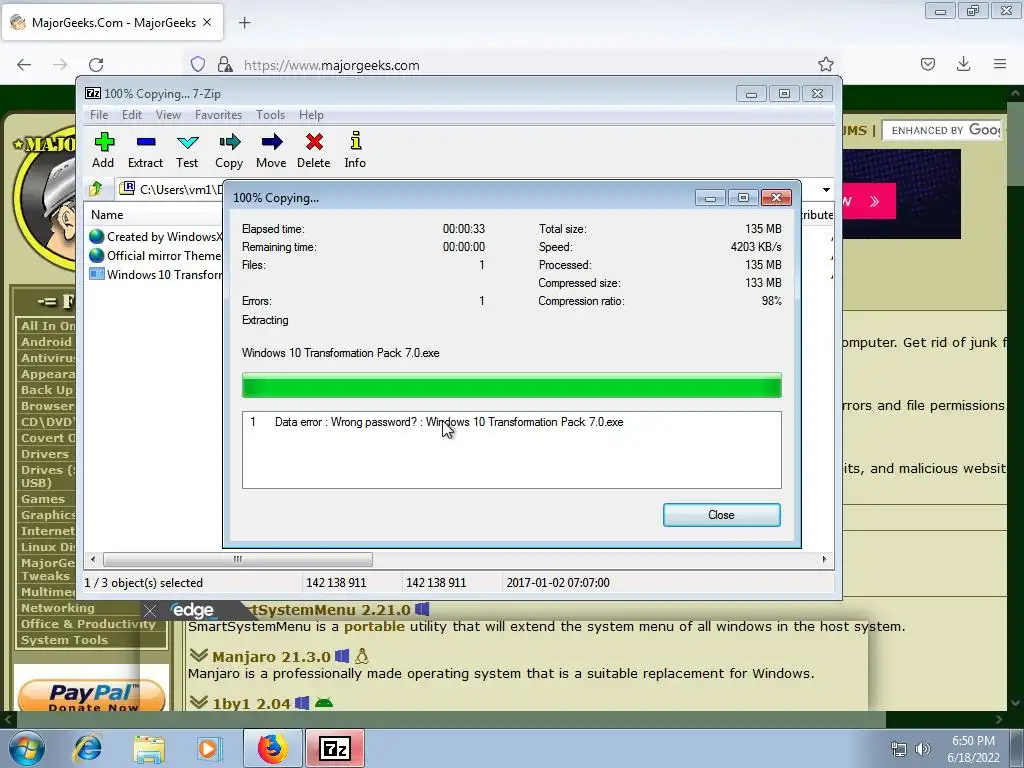
Task: Click system tray volume speaker icon
Action: coord(922,749)
